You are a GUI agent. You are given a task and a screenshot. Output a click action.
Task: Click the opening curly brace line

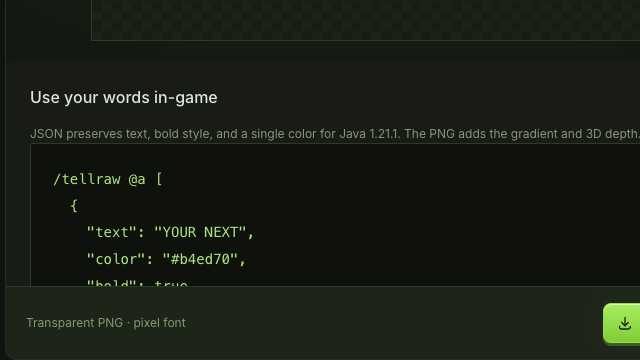pyautogui.click(x=74, y=206)
